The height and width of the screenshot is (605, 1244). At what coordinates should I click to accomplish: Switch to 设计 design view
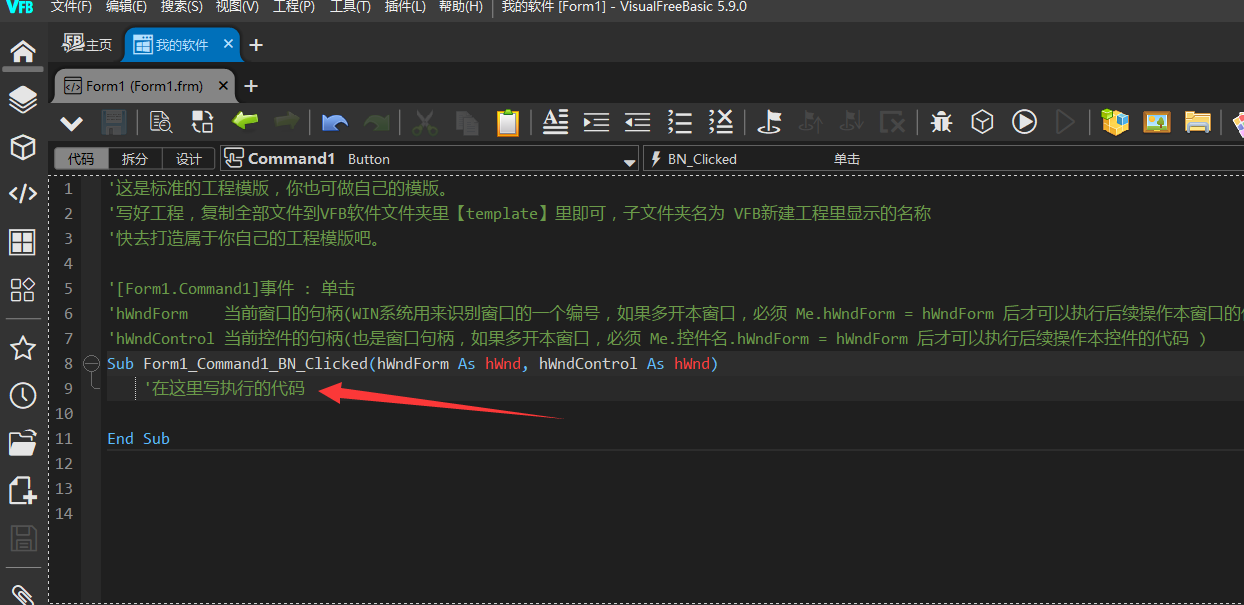click(188, 159)
